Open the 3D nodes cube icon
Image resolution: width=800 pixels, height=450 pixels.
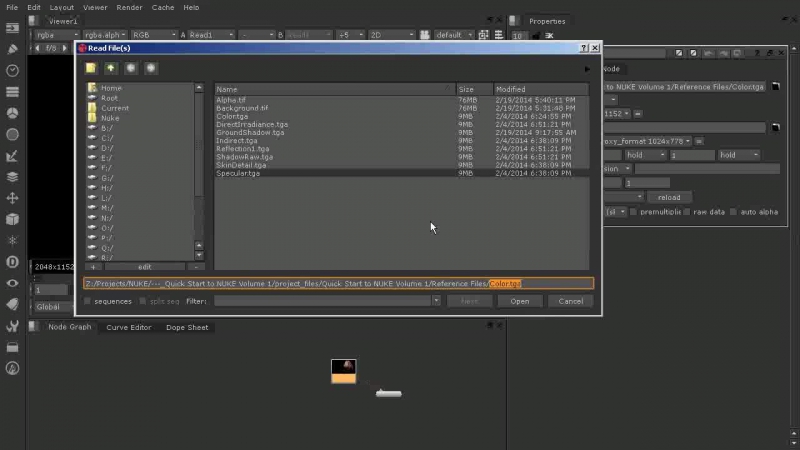(x=12, y=219)
